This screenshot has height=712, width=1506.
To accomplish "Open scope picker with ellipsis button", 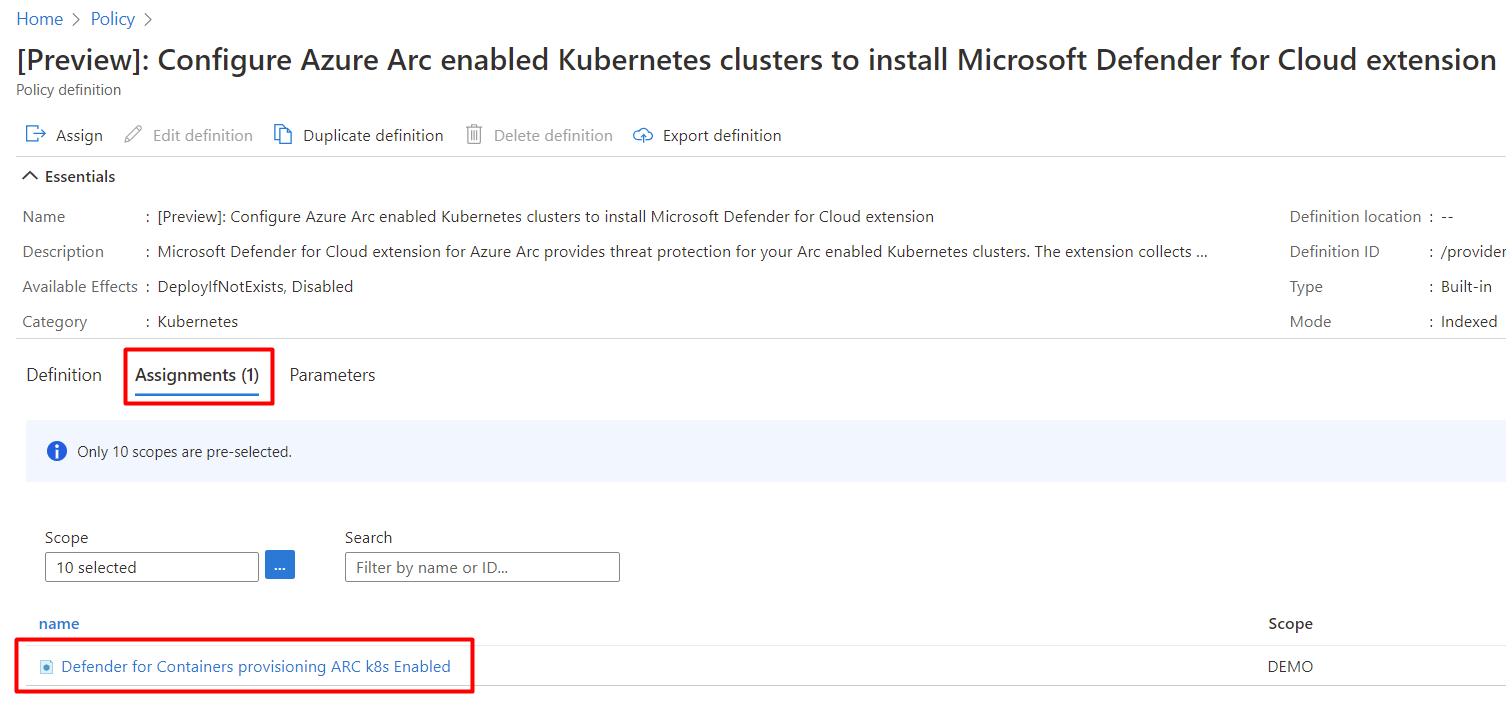I will 280,567.
